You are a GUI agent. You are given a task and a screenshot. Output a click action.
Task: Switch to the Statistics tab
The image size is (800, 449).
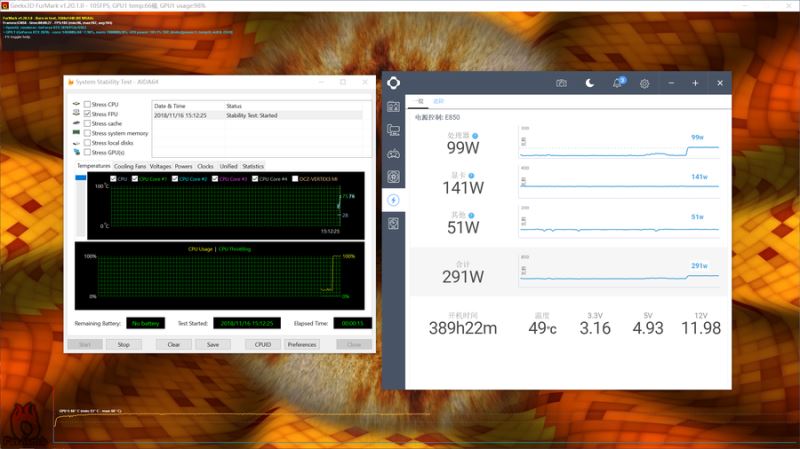[253, 166]
